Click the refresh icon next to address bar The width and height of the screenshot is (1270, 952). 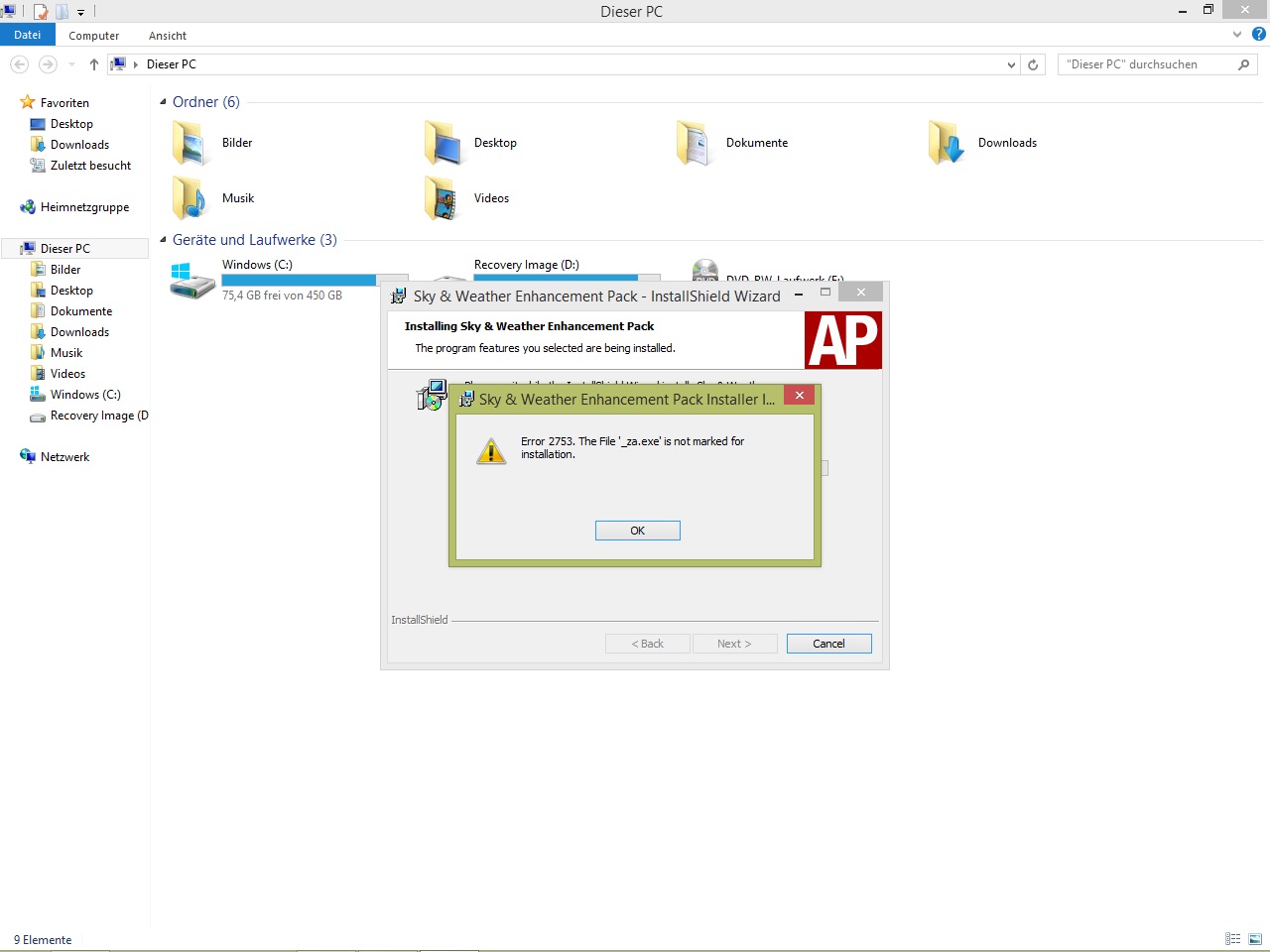pos(1033,64)
